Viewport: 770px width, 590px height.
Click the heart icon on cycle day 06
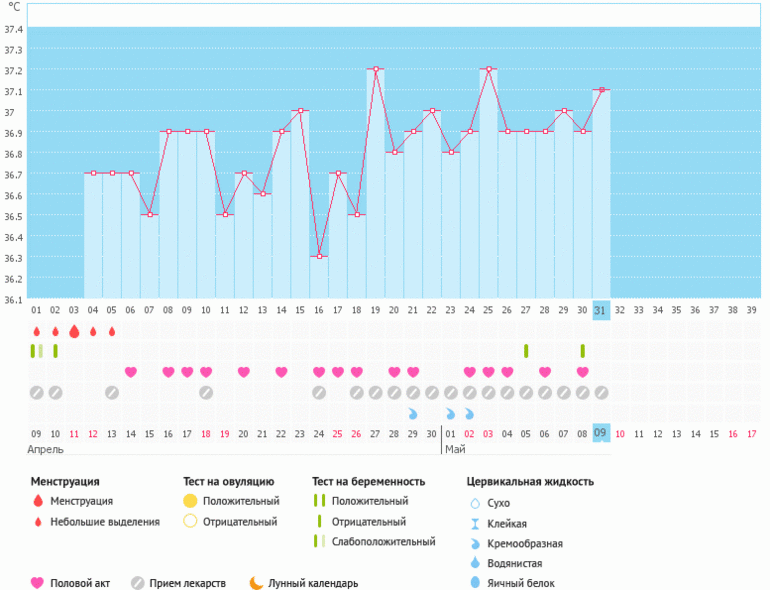click(131, 372)
